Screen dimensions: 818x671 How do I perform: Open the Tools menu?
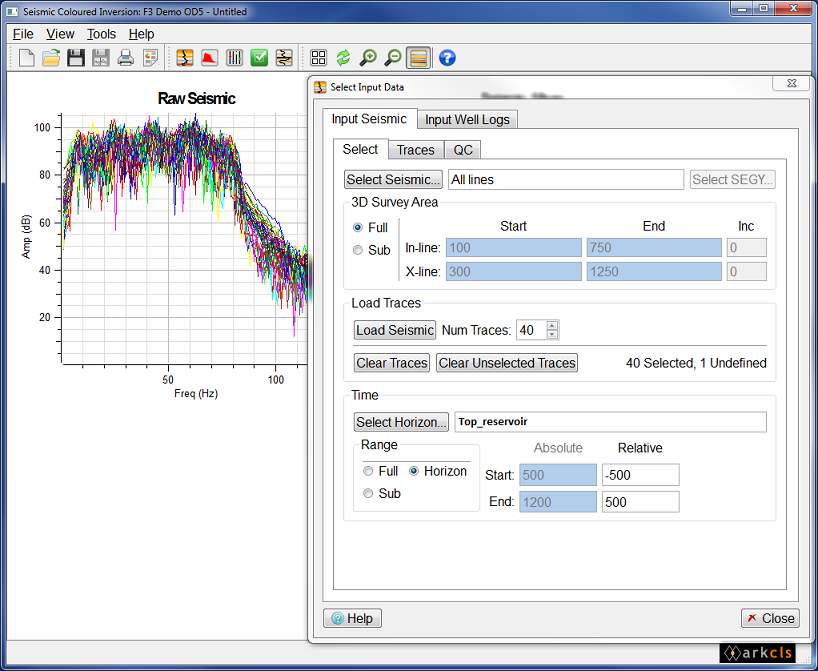pos(101,34)
